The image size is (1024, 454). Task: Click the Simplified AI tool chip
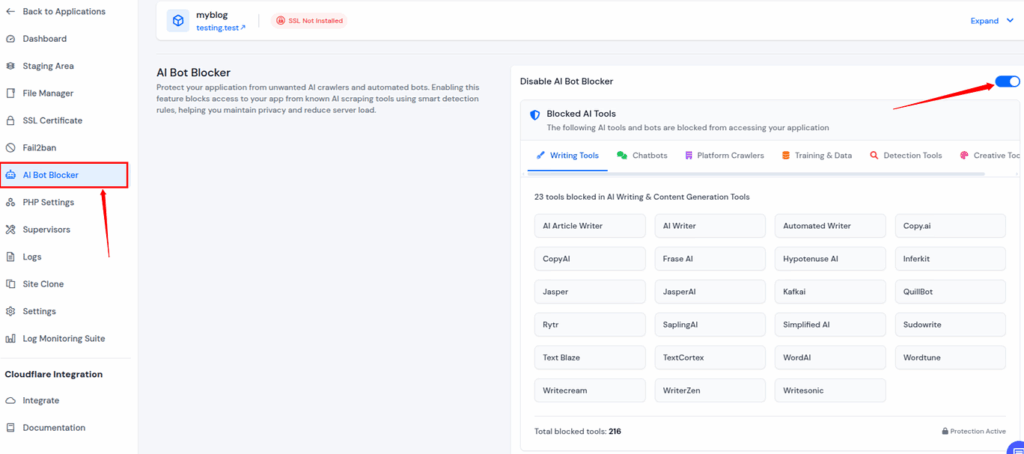point(830,325)
